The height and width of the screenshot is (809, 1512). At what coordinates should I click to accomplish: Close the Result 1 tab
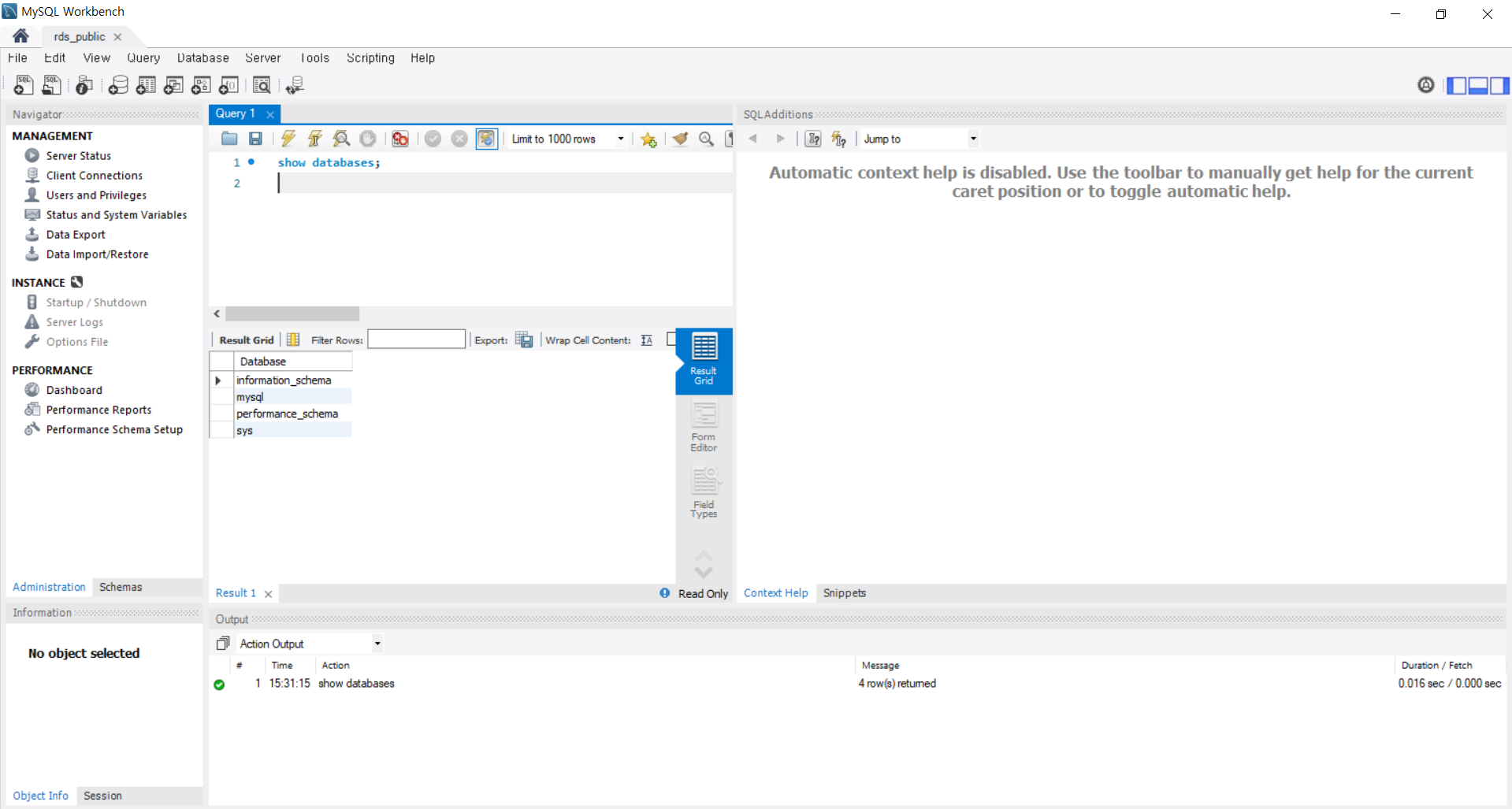(x=268, y=594)
